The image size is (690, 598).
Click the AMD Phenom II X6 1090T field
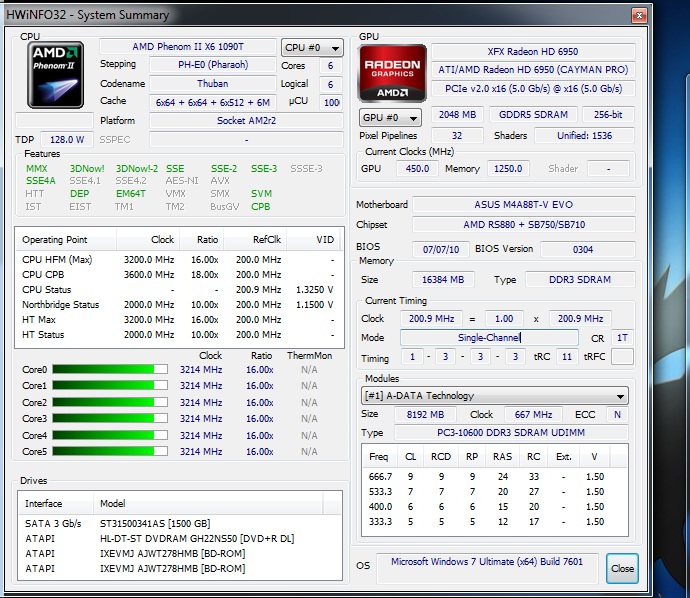[x=188, y=47]
